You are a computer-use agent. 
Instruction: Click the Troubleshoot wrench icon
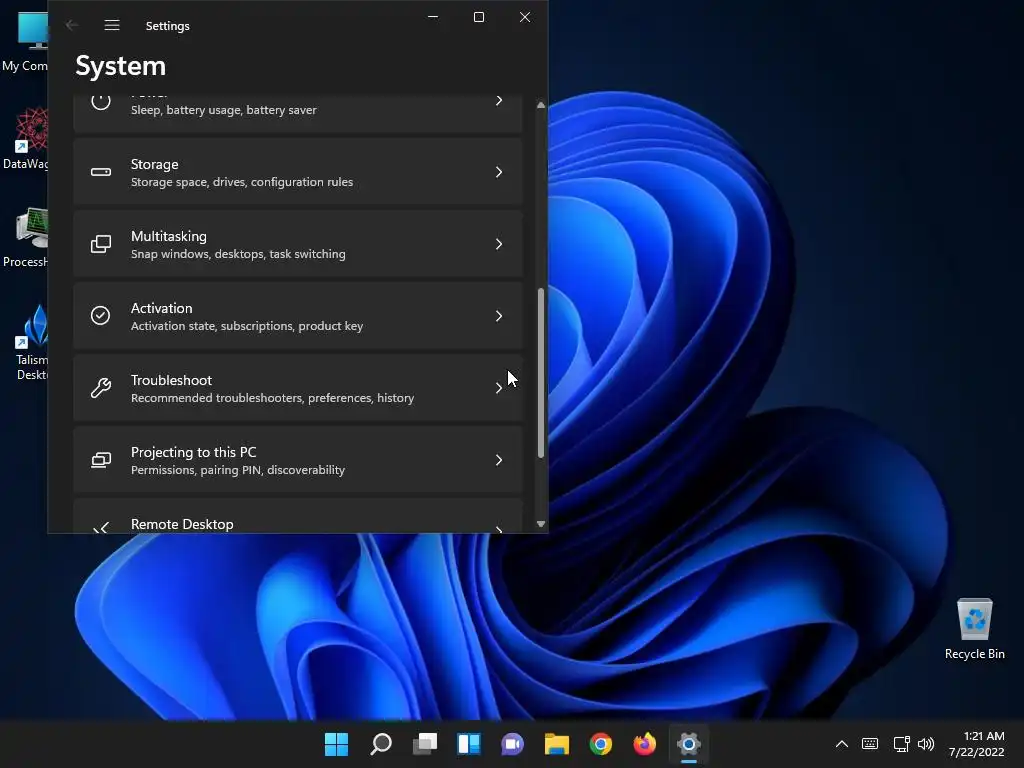(x=101, y=387)
